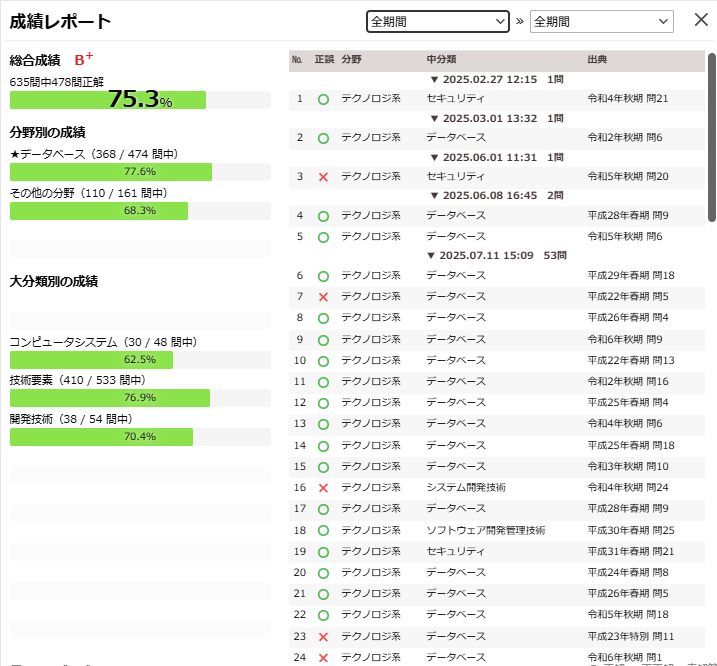This screenshot has height=666, width=717.
Task: Click the green circle icon in row 10
Action: (x=323, y=361)
